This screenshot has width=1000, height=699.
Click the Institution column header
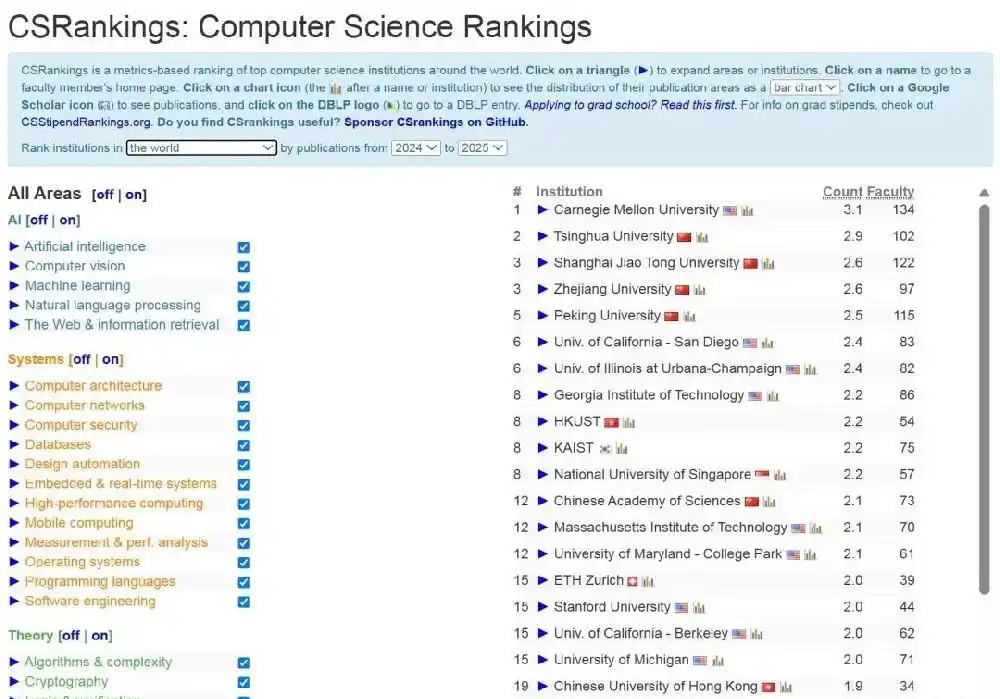click(569, 191)
